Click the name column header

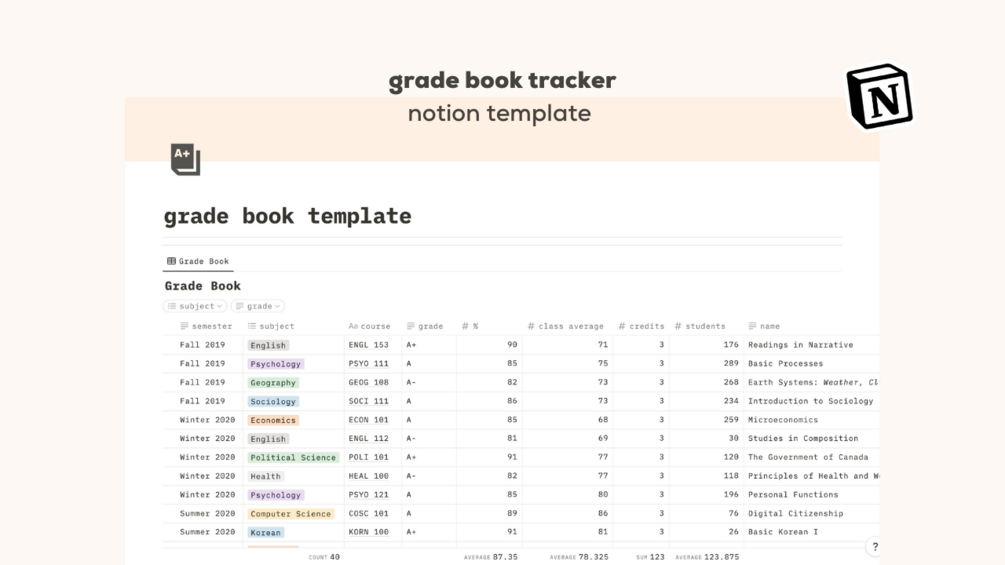click(x=764, y=326)
